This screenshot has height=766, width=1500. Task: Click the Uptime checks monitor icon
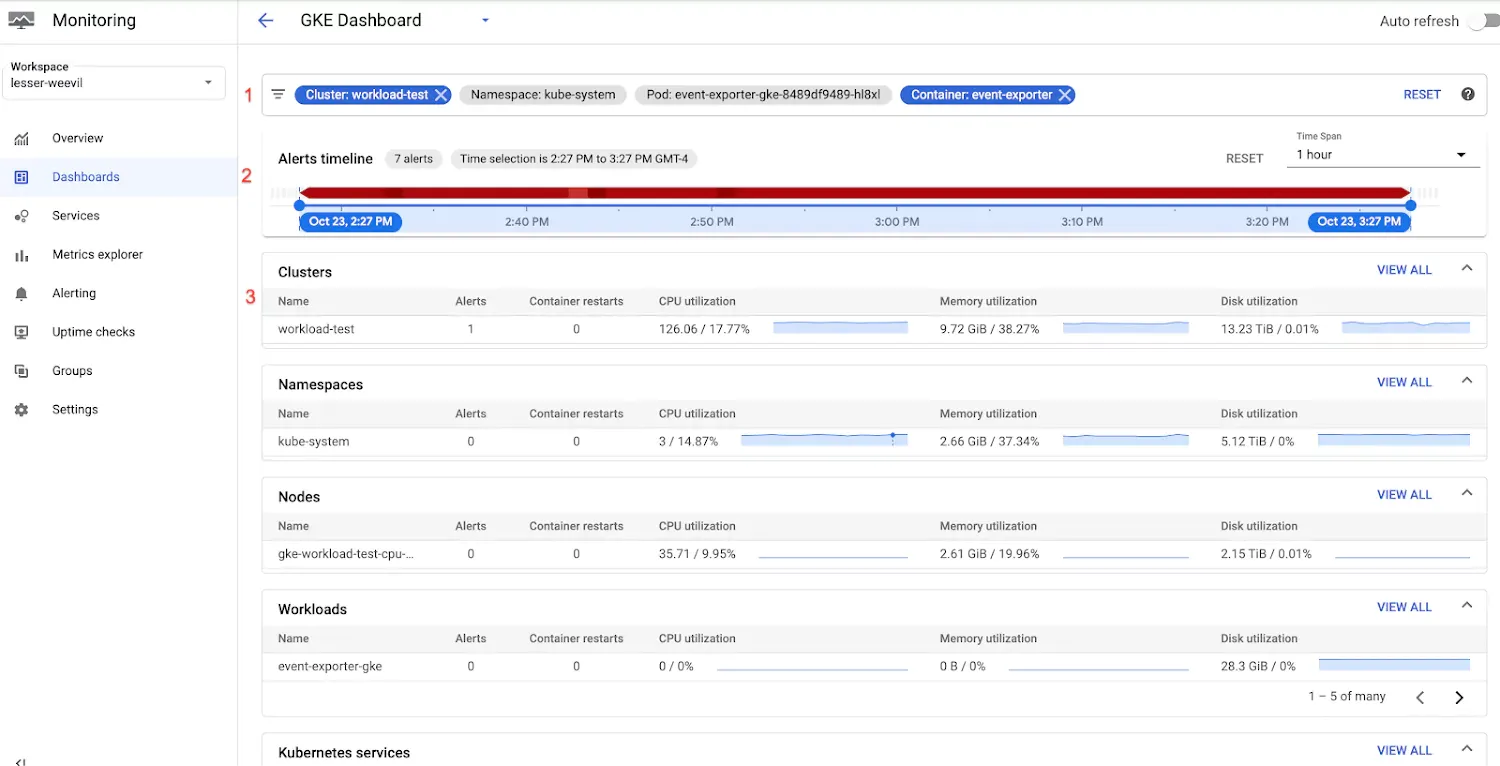21,332
